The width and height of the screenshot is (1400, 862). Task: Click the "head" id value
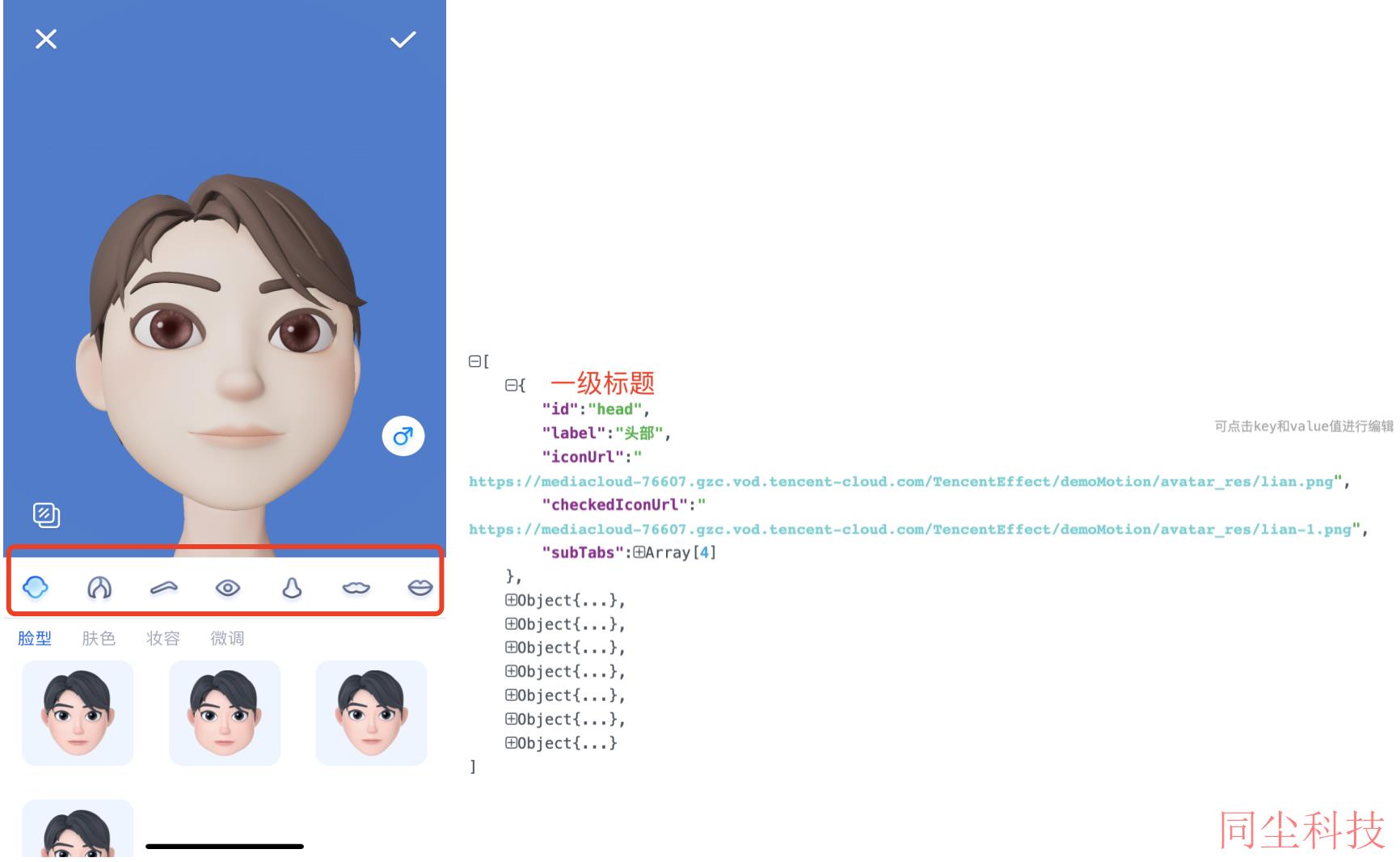point(614,409)
